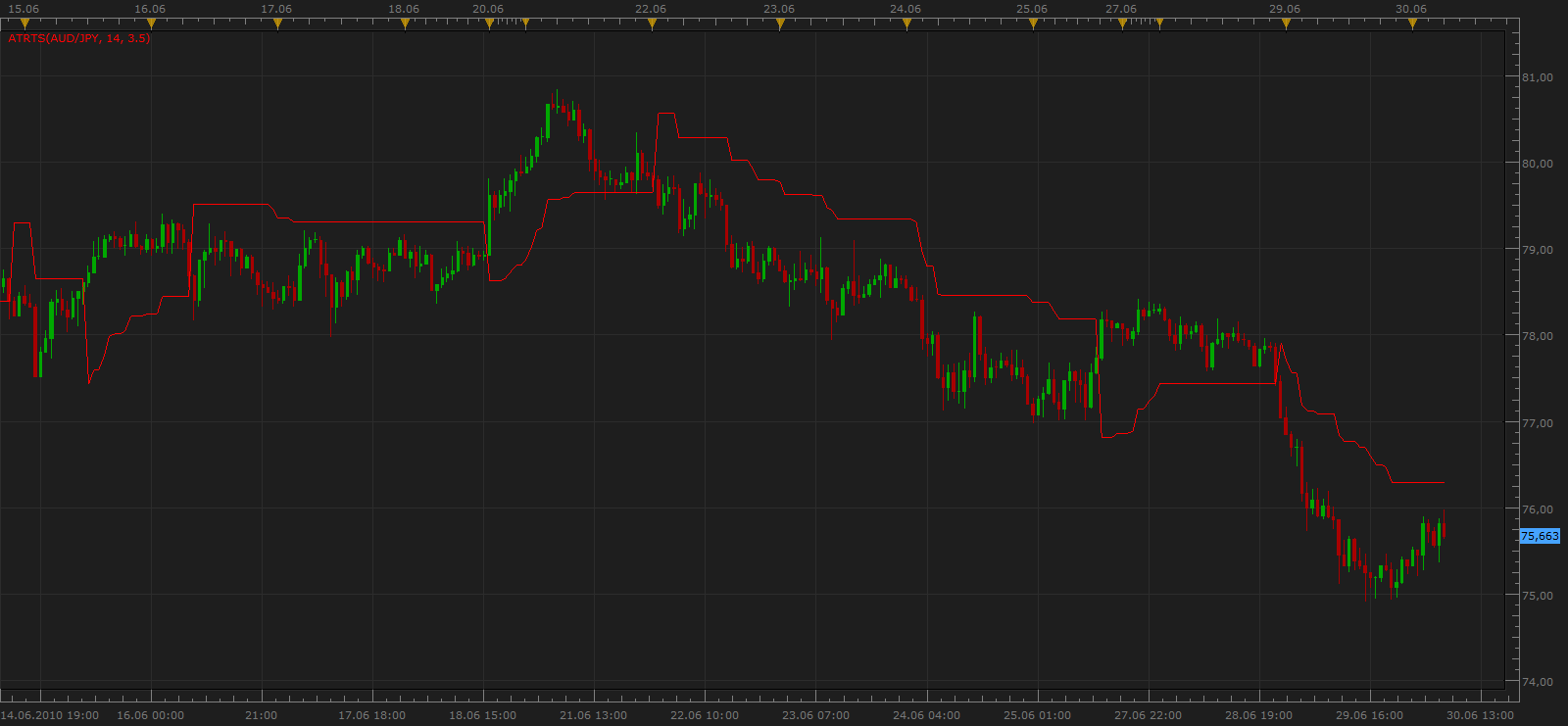Select the 27.06 22:00 time axis label
The image size is (1568, 726).
pyautogui.click(x=1149, y=715)
